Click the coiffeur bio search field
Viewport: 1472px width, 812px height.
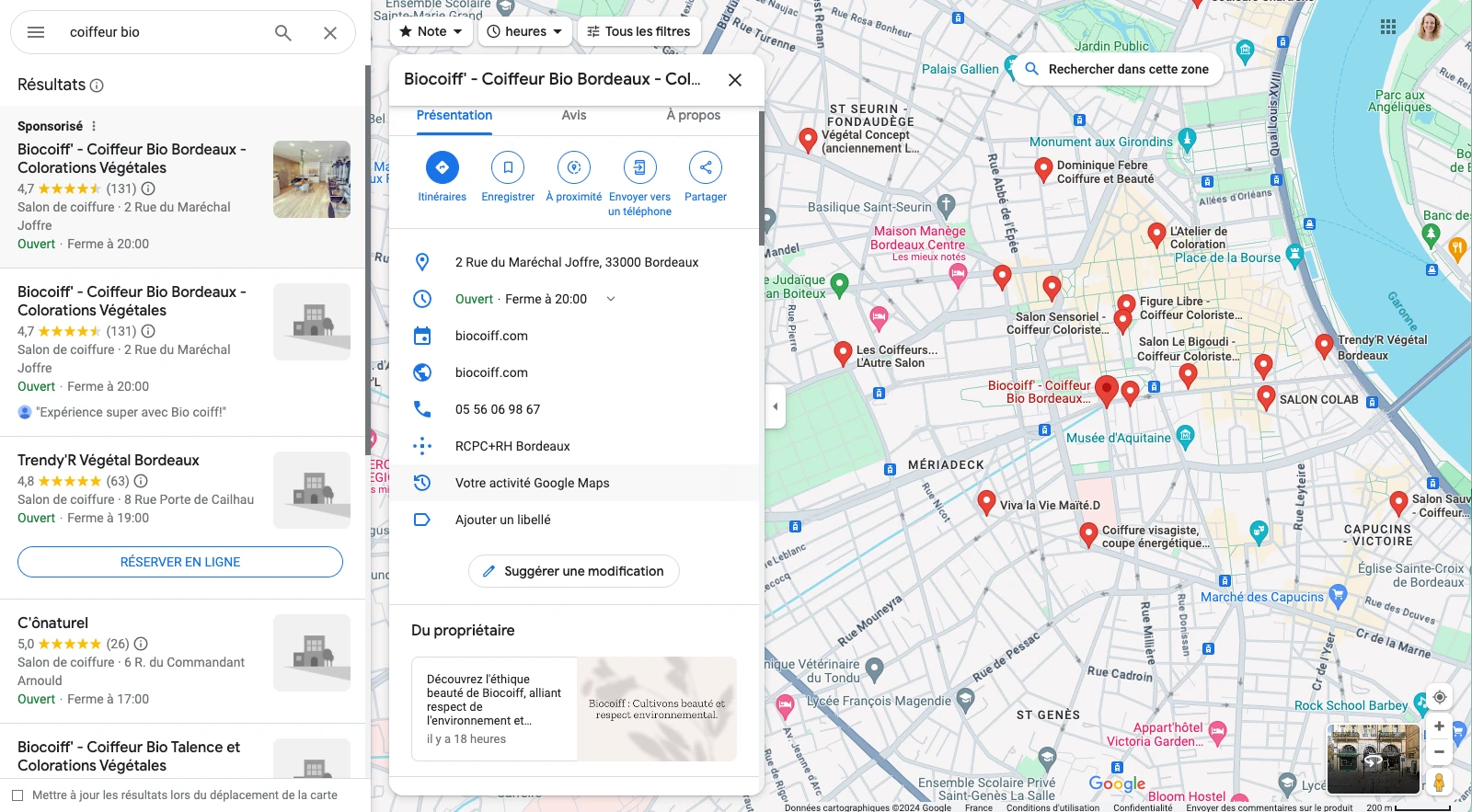[x=166, y=32]
